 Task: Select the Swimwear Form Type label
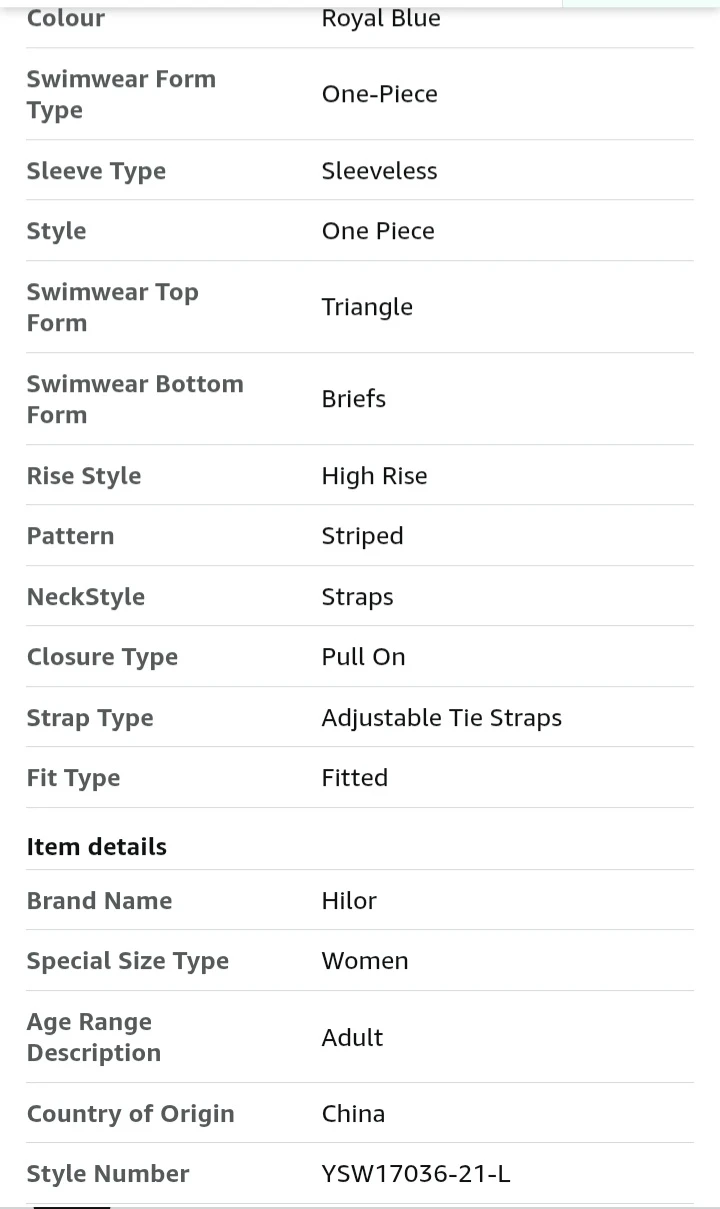121,94
